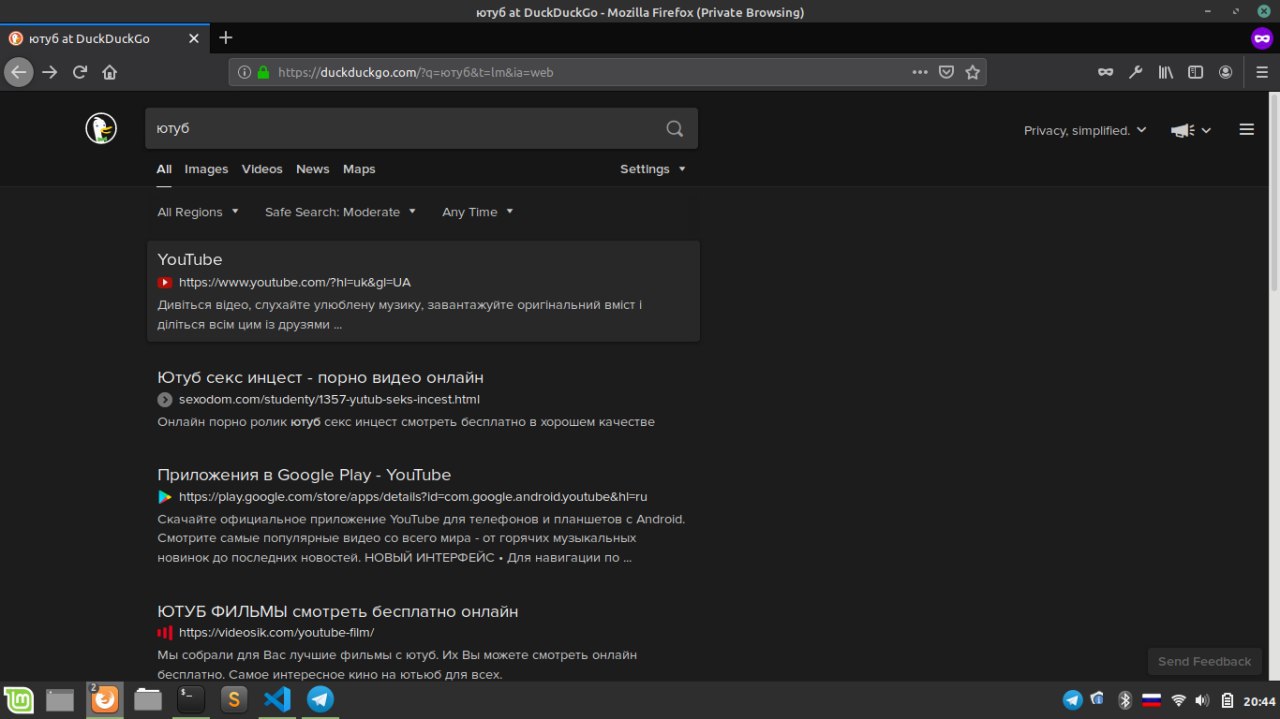1280x719 pixels.
Task: Open the page actions three-dot menu
Action: (920, 72)
